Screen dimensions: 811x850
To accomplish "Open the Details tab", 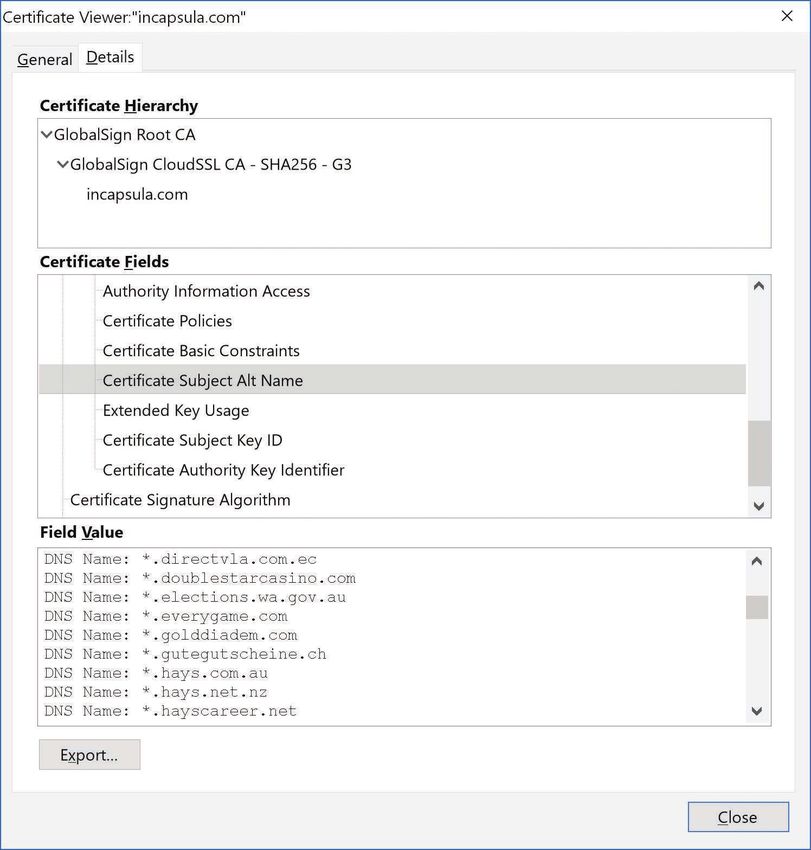I will [110, 57].
